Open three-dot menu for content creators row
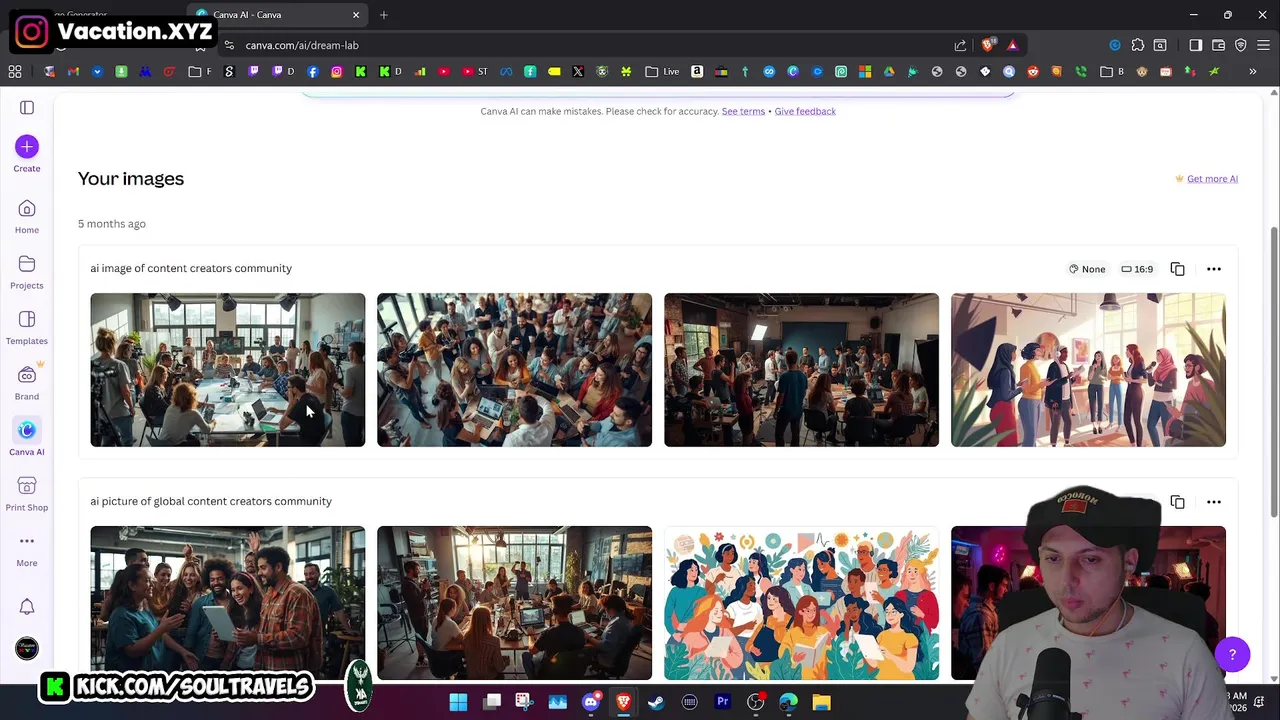Image resolution: width=1280 pixels, height=720 pixels. pos(1214,269)
